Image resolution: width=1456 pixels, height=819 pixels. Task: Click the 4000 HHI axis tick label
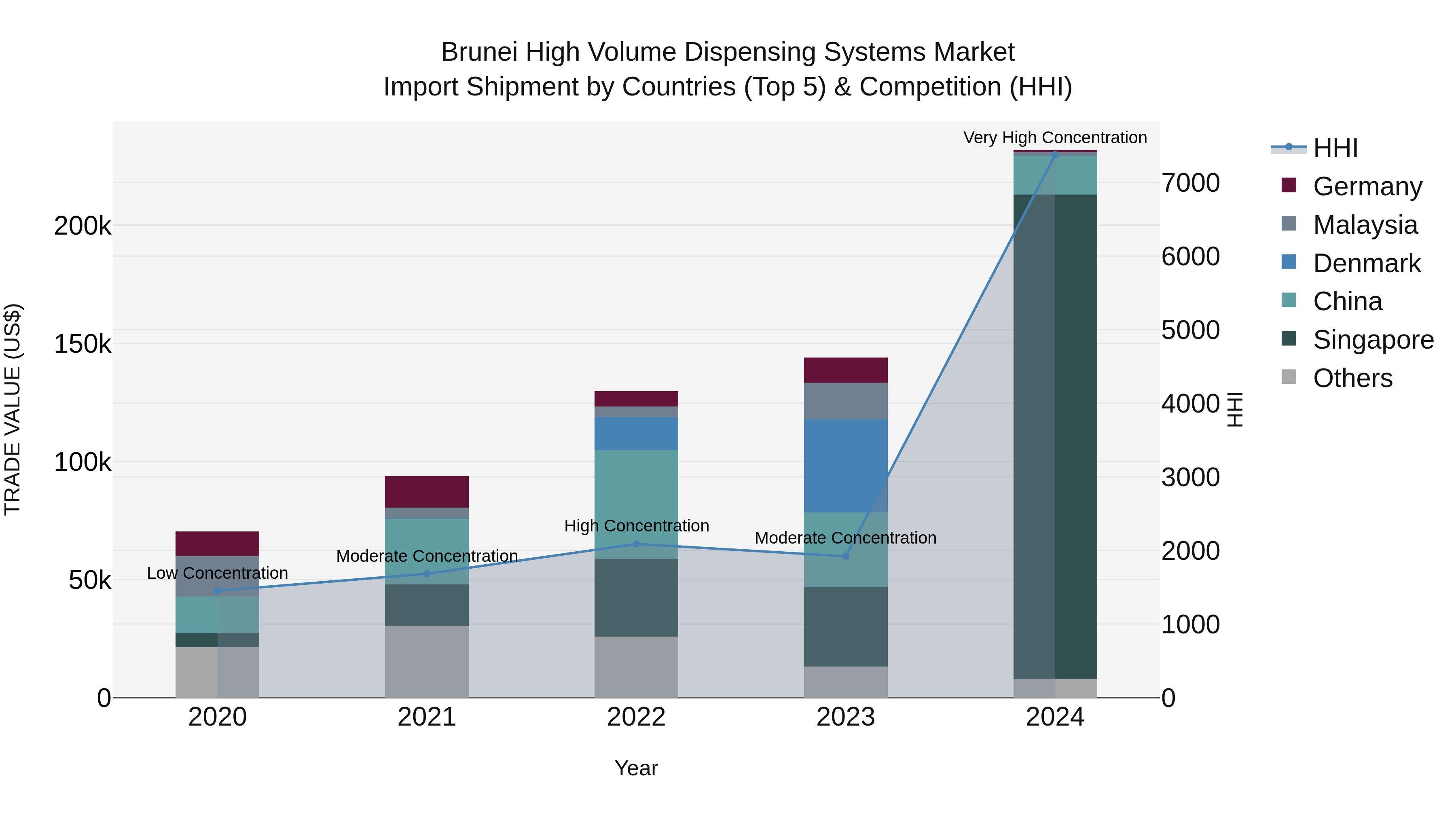pyautogui.click(x=1191, y=404)
